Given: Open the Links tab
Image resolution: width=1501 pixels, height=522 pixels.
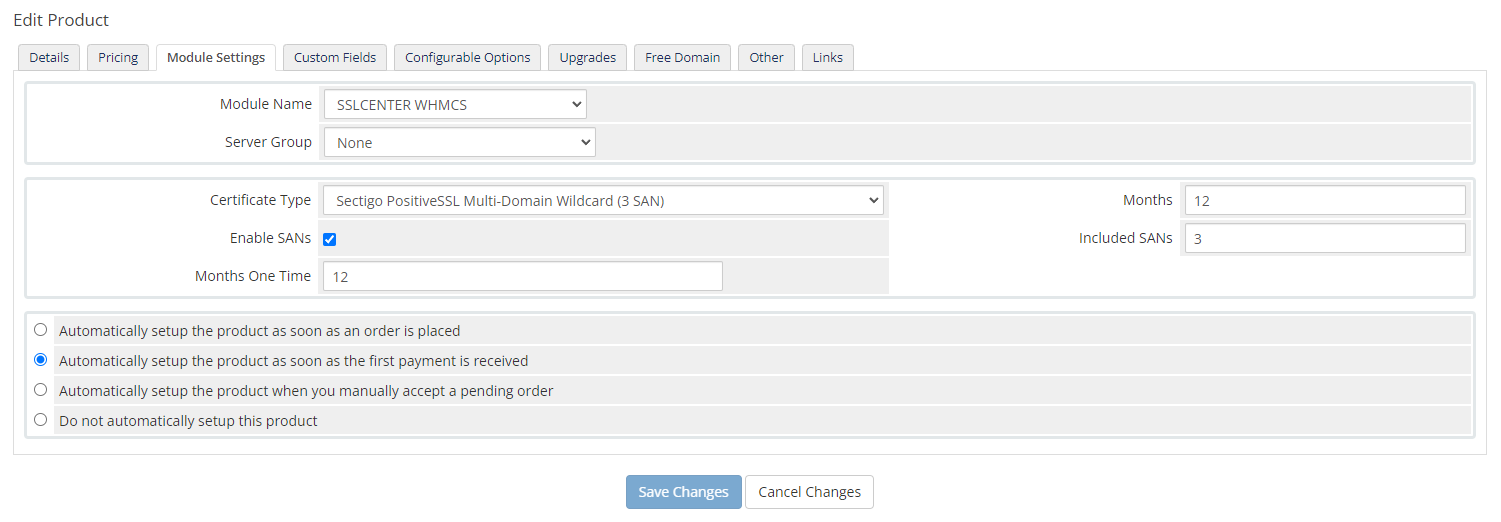Looking at the screenshot, I should point(828,57).
